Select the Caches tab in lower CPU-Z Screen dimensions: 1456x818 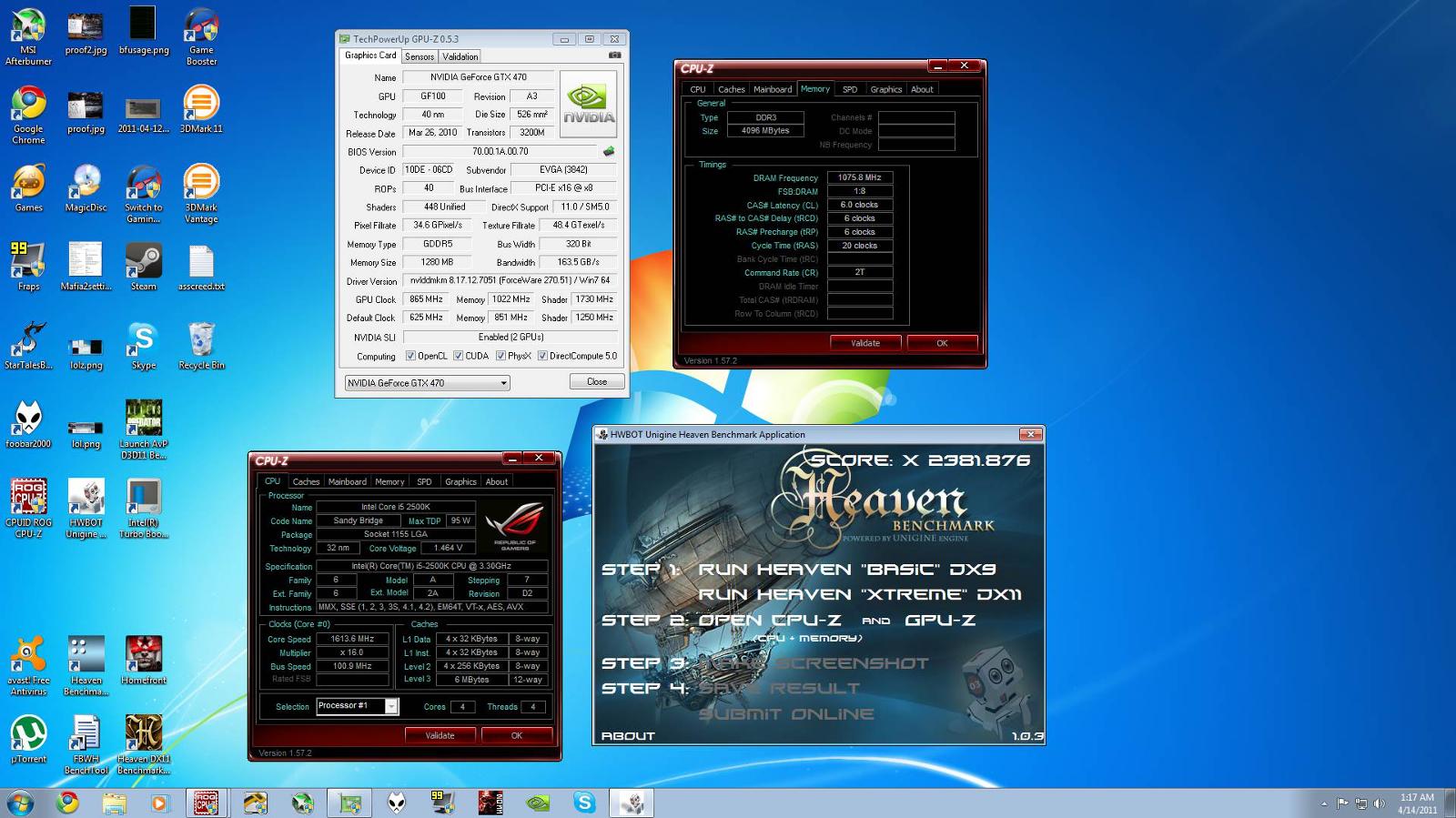(306, 481)
